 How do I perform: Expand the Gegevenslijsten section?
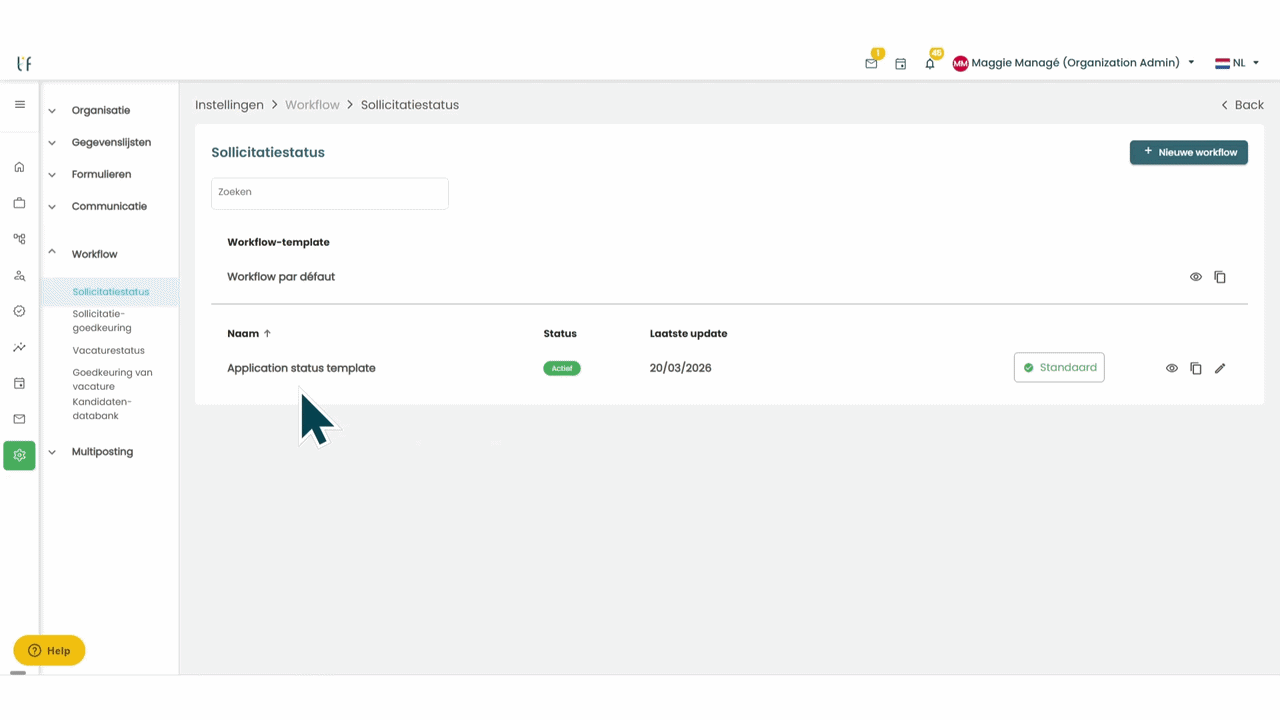[x=111, y=142]
